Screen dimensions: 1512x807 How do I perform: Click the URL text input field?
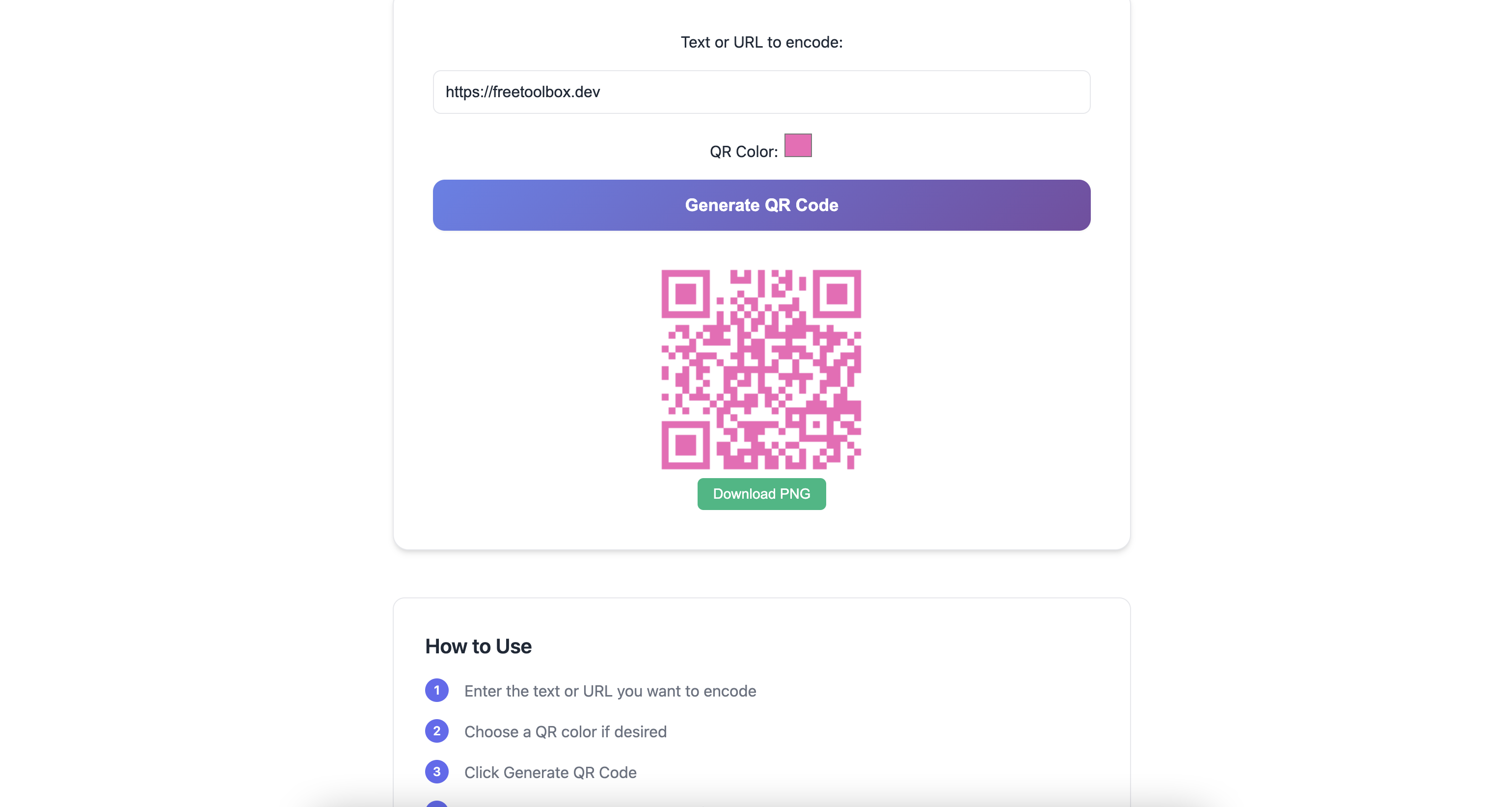coord(761,92)
